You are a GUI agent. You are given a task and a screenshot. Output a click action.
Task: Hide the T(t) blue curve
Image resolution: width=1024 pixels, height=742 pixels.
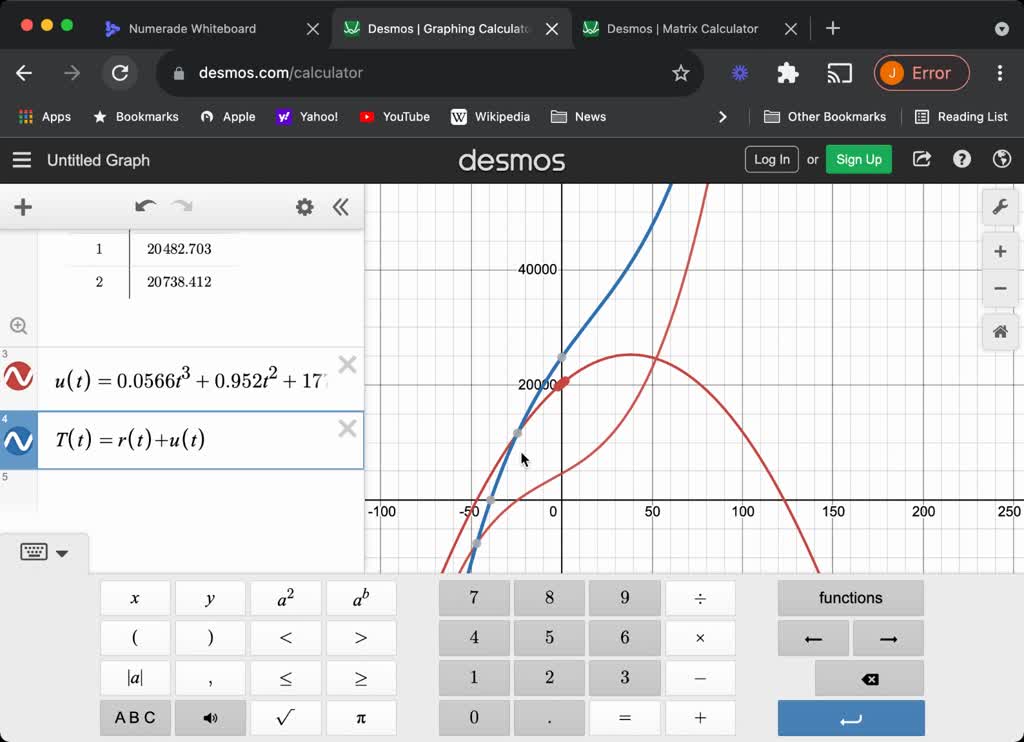[19, 440]
